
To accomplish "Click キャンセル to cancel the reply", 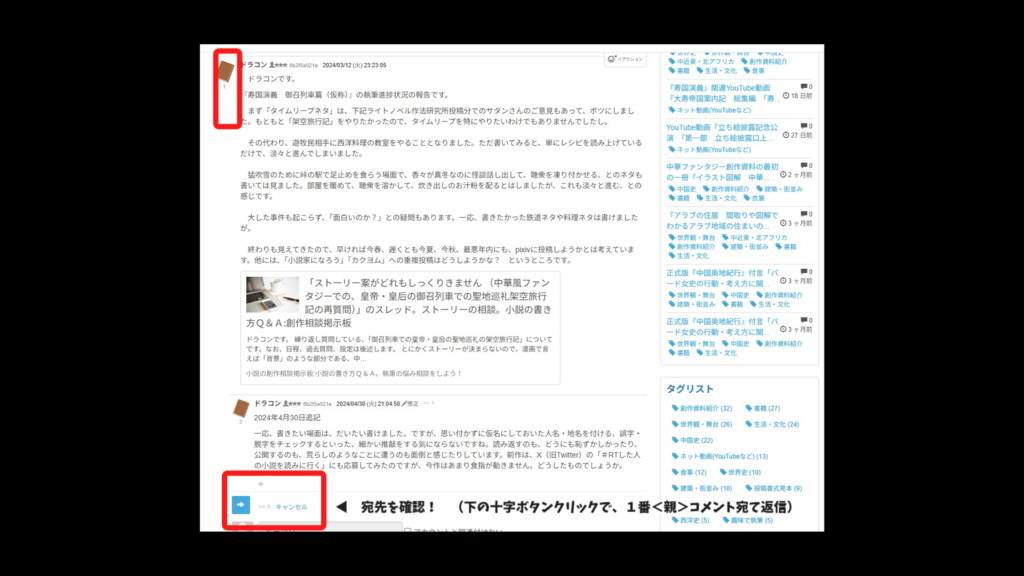I will click(292, 507).
